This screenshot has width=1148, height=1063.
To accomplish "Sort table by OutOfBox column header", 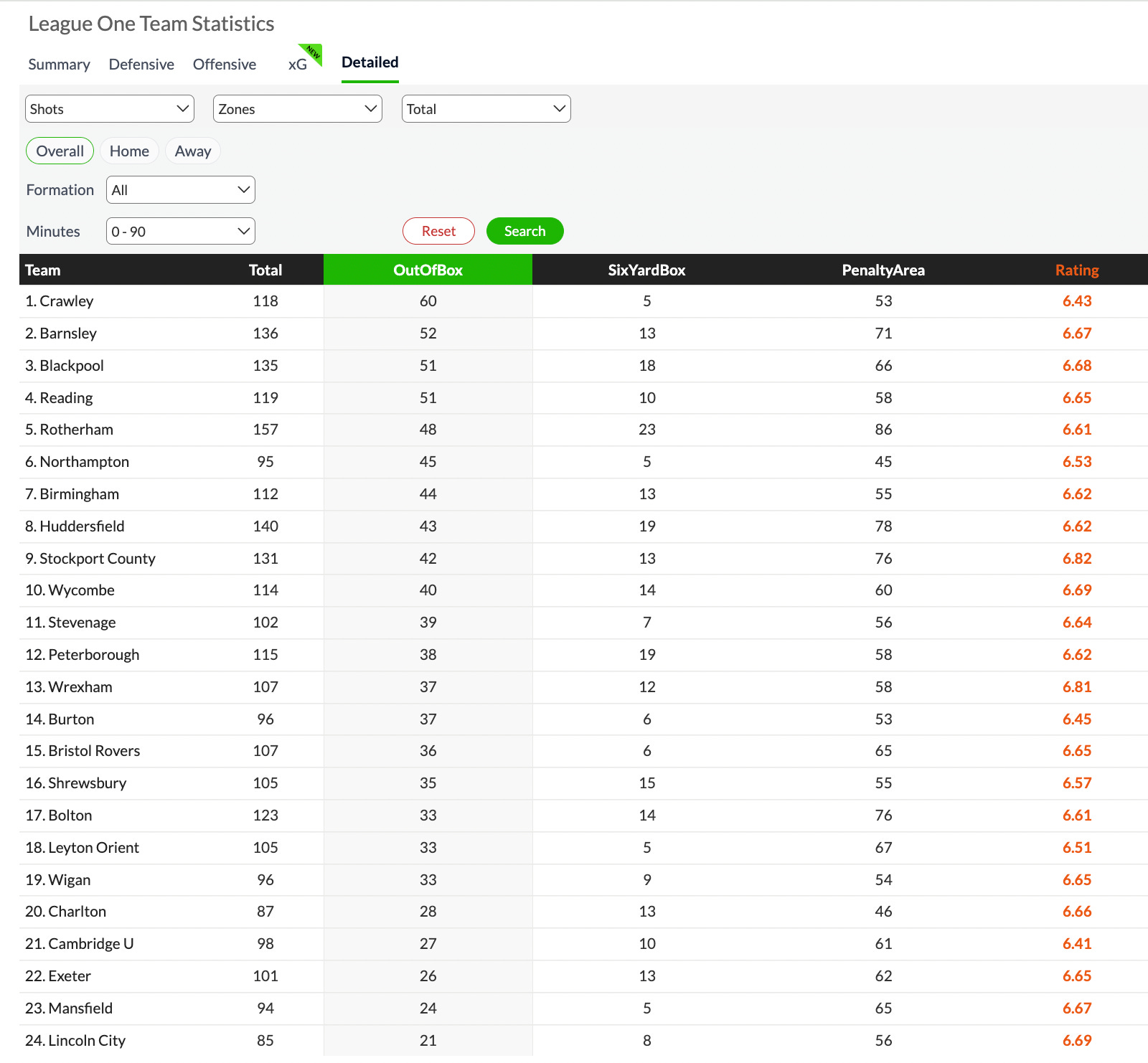I will (x=428, y=270).
